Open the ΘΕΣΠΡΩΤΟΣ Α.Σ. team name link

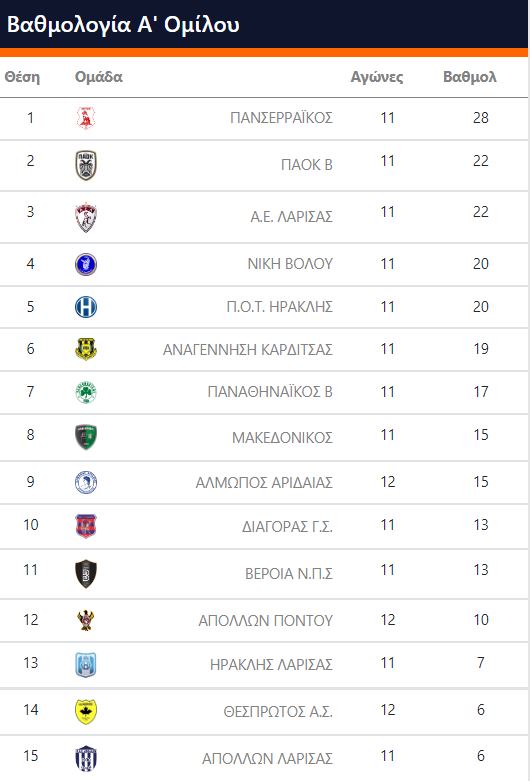coord(278,712)
